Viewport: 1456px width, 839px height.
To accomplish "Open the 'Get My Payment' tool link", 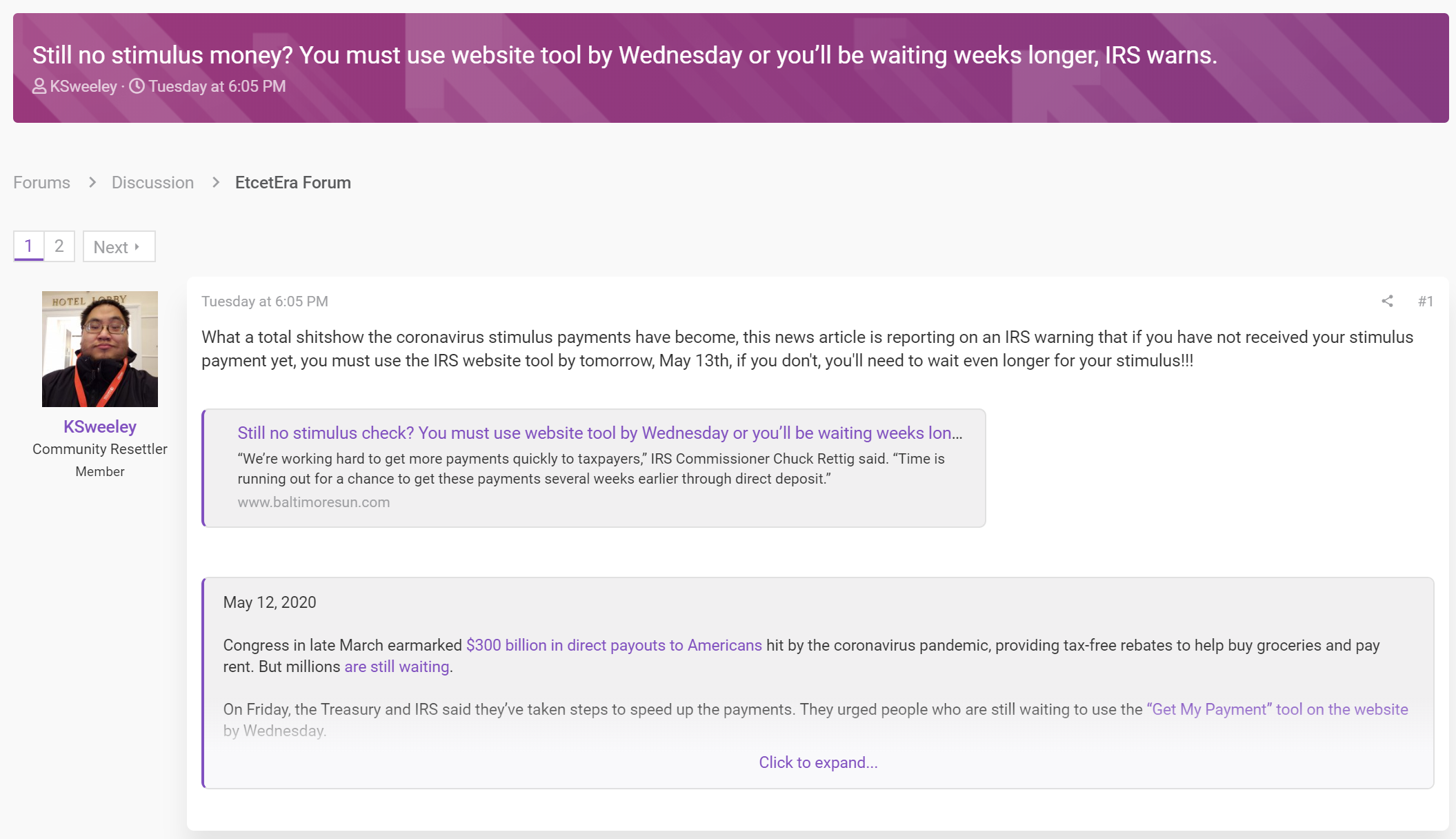I will [1277, 709].
